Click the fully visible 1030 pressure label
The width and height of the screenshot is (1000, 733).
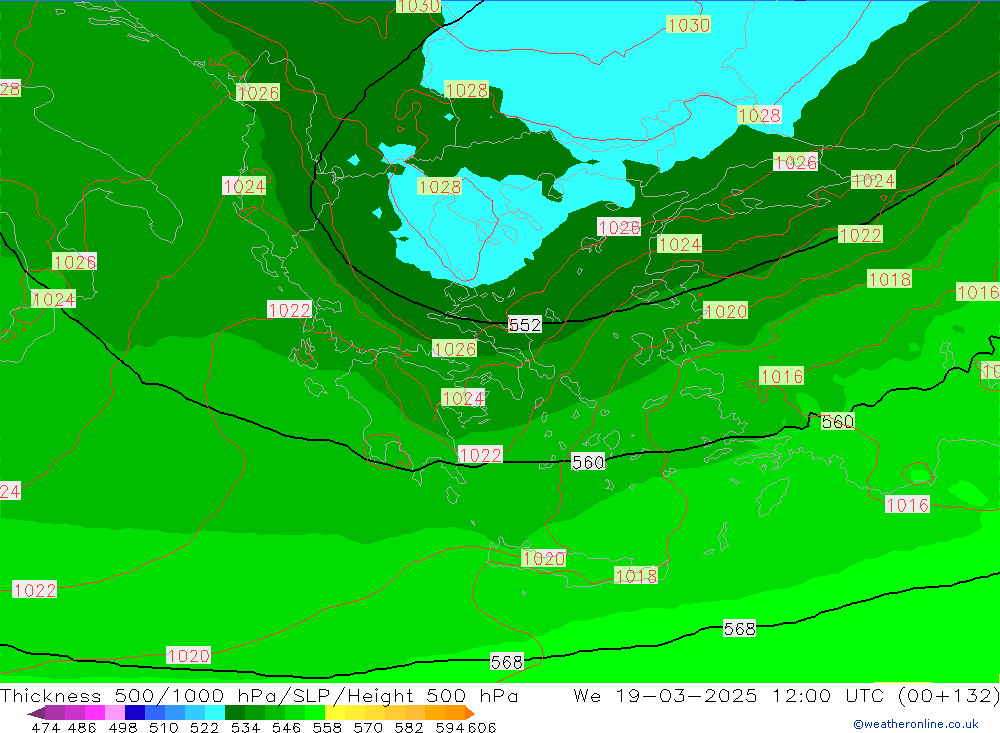(x=688, y=25)
